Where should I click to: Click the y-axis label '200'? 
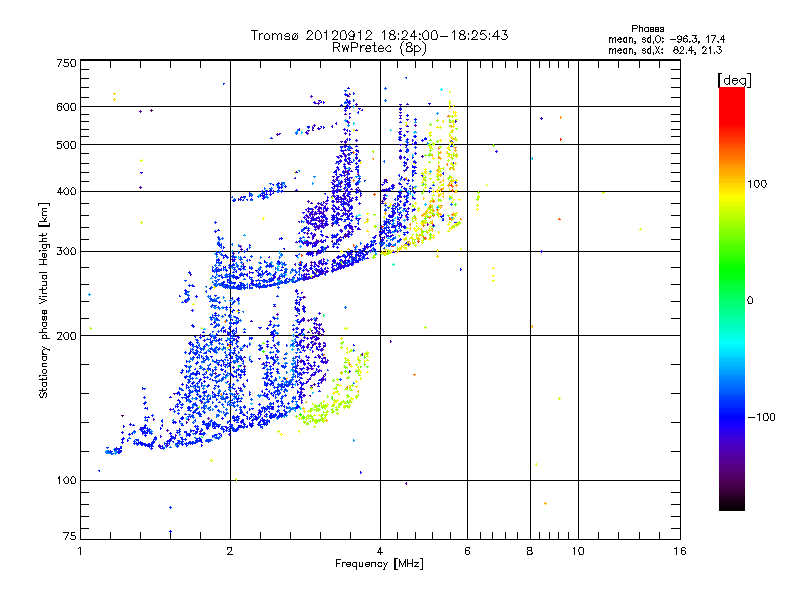click(66, 336)
